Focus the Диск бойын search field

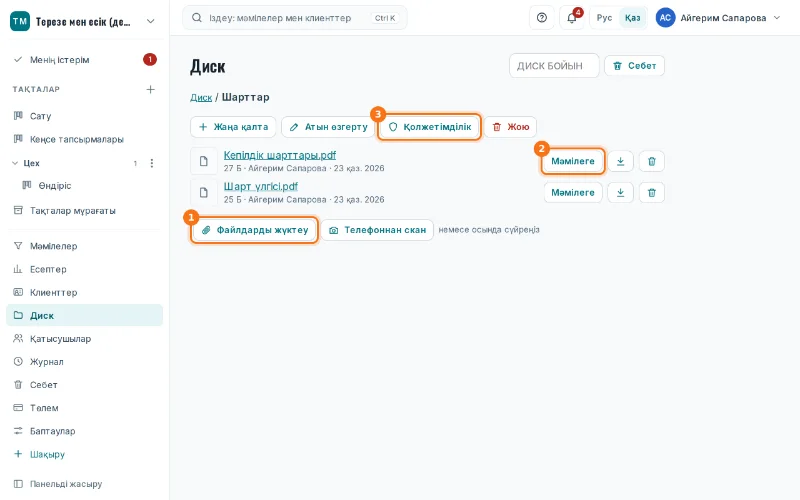click(554, 66)
